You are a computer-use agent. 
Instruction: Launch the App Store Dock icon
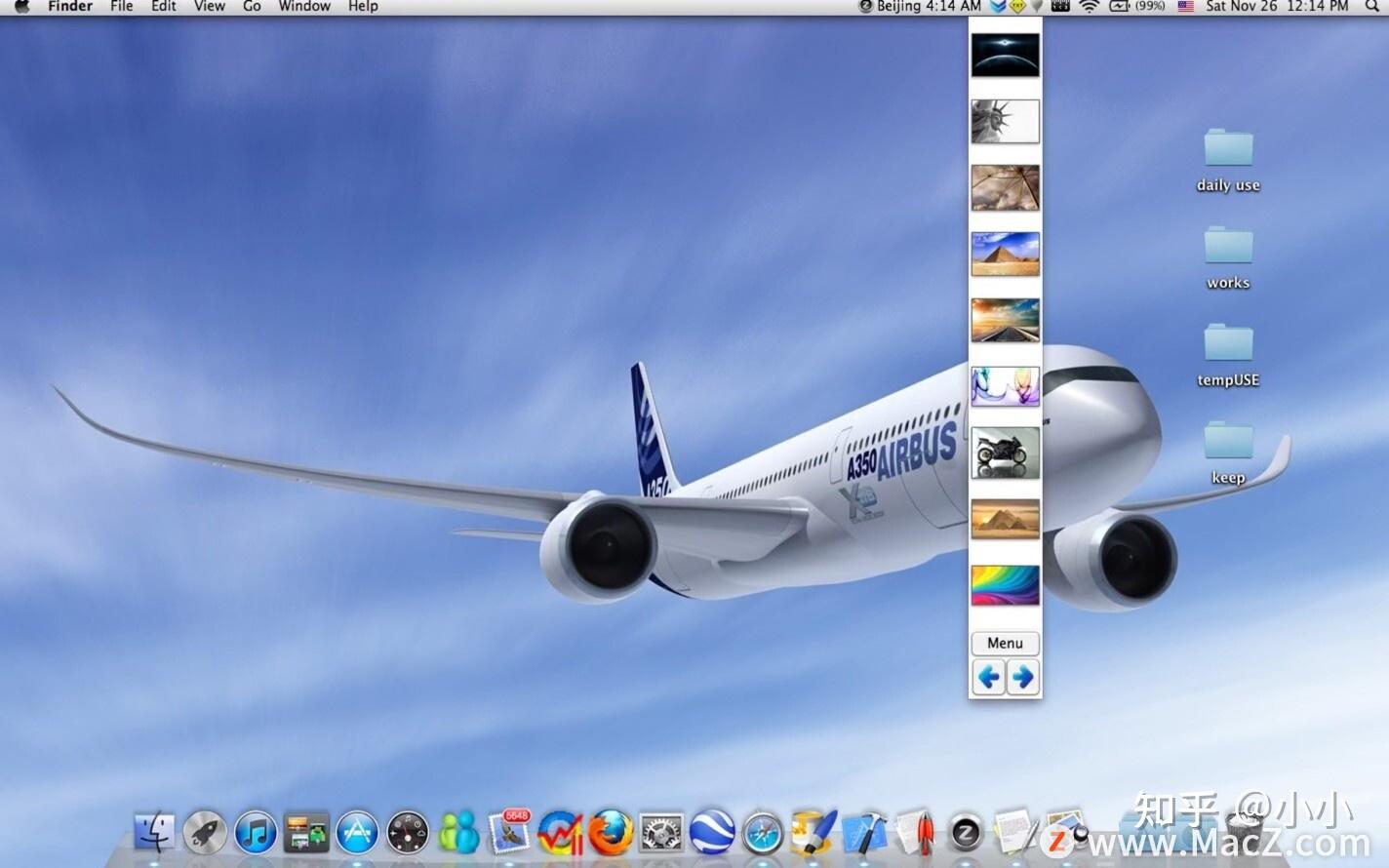point(357,832)
